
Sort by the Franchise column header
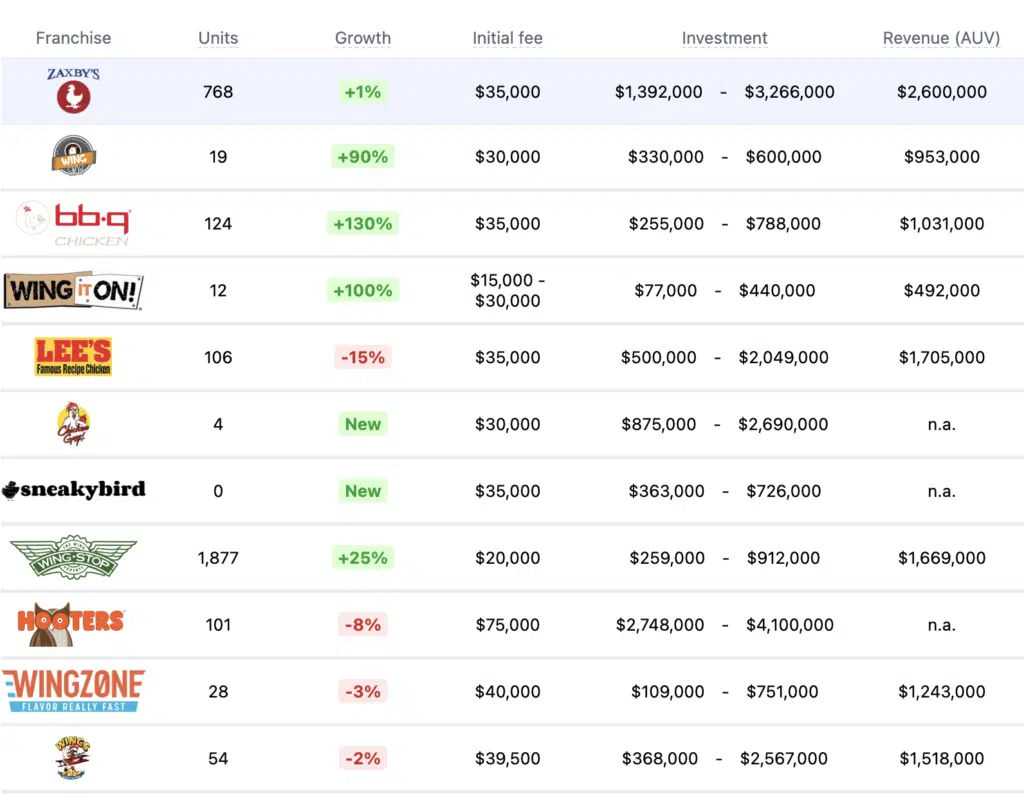73,38
